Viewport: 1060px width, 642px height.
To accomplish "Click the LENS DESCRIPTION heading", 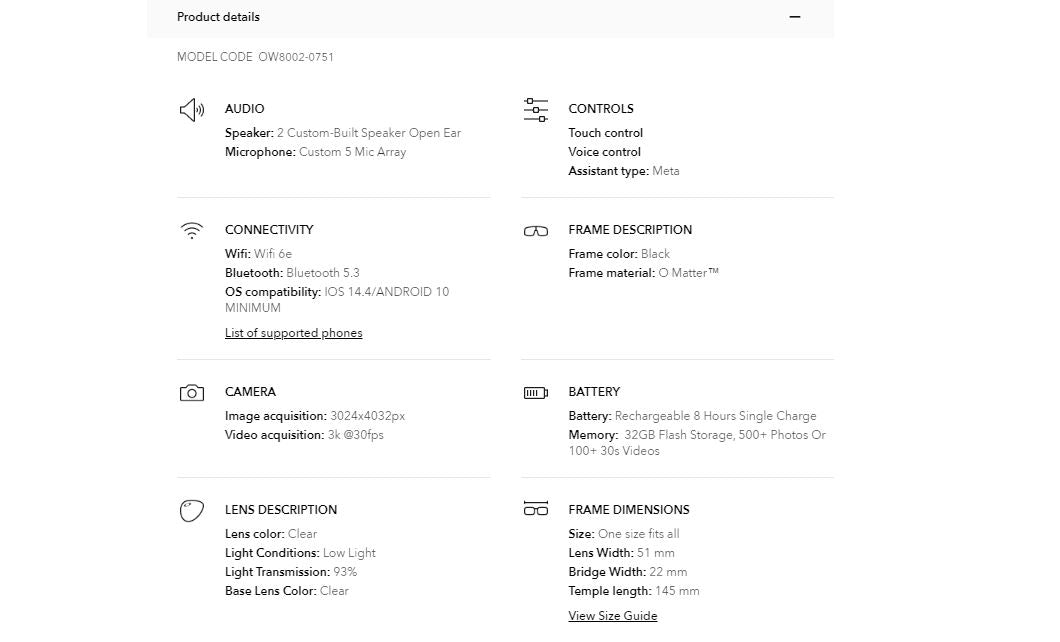I will (x=280, y=510).
